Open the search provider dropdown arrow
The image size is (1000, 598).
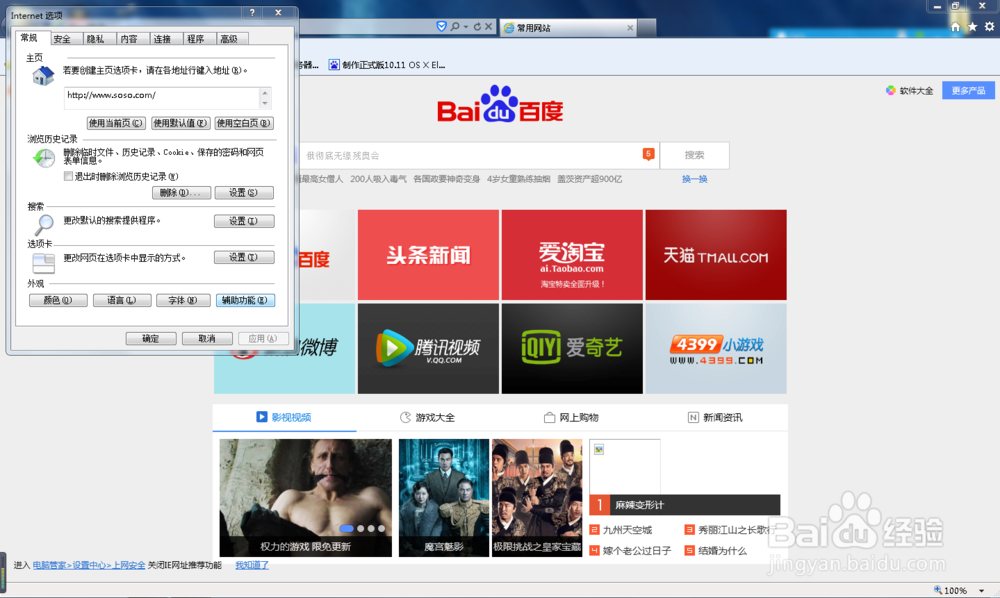[x=465, y=27]
